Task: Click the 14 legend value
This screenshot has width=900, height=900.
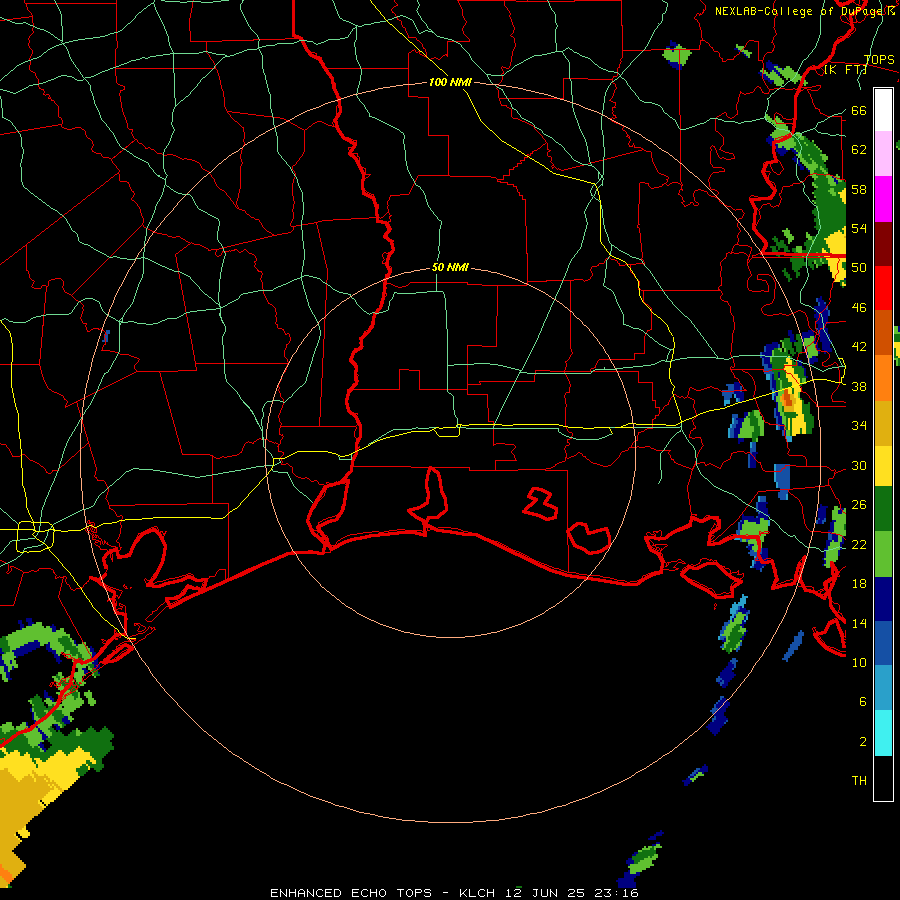Action: pos(859,623)
